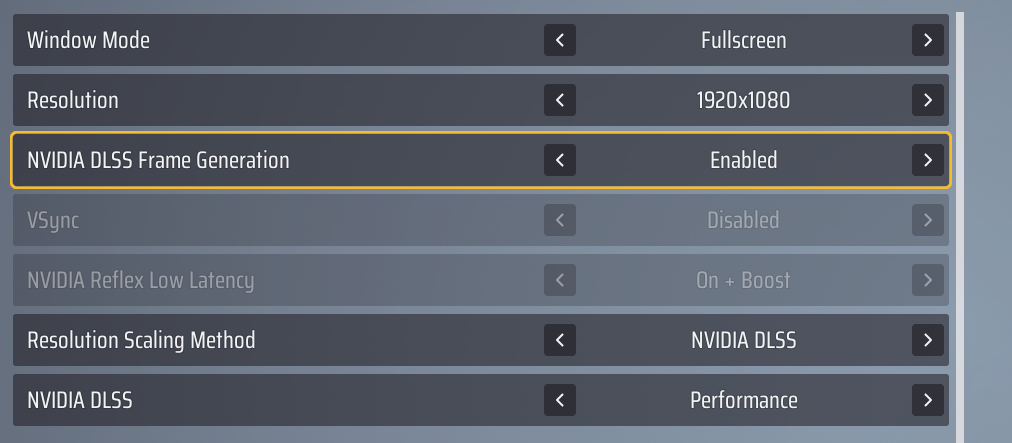The width and height of the screenshot is (1012, 443).
Task: Click the Fullscreen value of Window Mode
Action: click(743, 40)
